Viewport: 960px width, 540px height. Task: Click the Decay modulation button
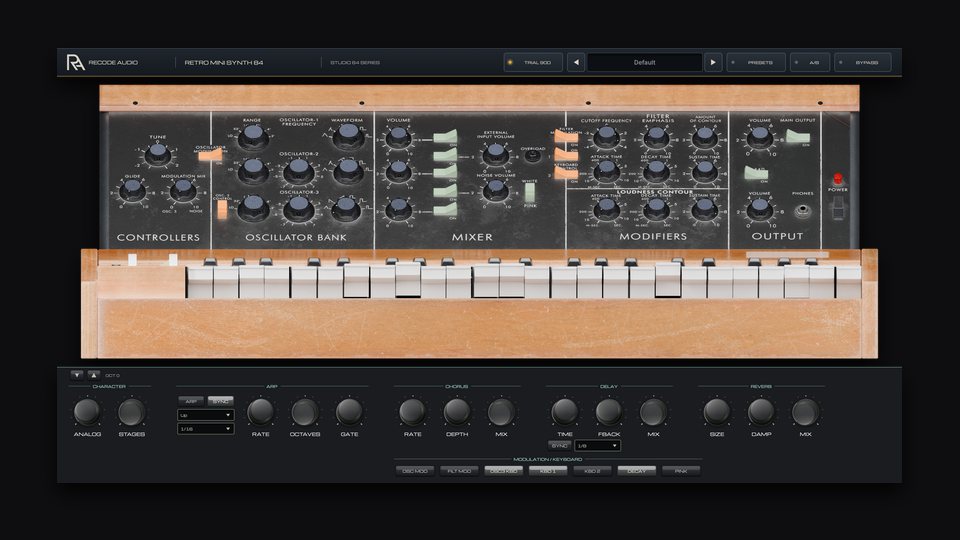(x=636, y=471)
